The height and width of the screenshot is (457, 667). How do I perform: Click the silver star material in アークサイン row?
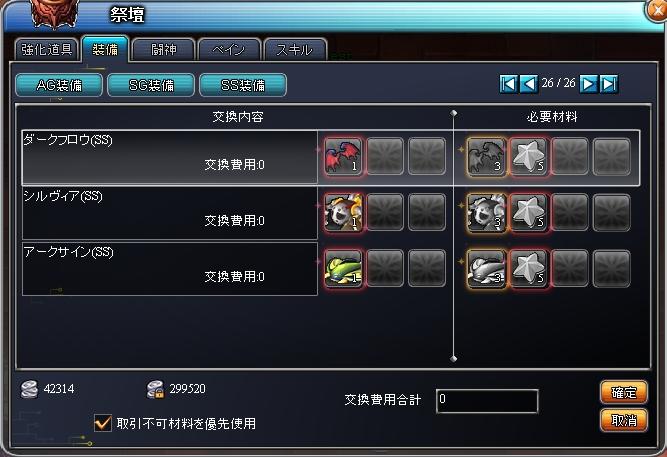click(528, 268)
